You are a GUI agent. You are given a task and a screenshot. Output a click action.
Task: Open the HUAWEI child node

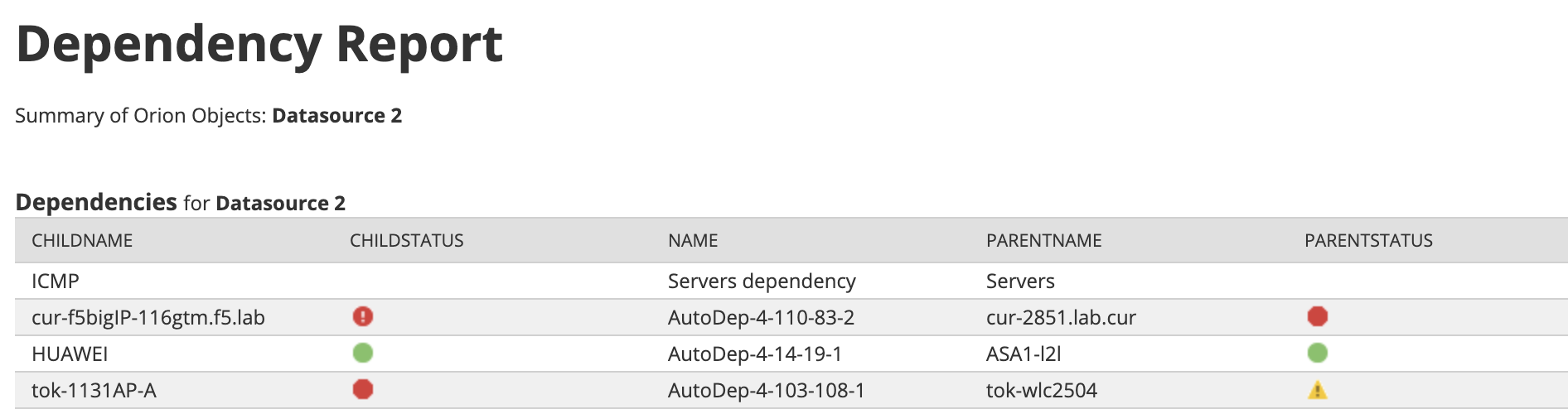pos(70,354)
